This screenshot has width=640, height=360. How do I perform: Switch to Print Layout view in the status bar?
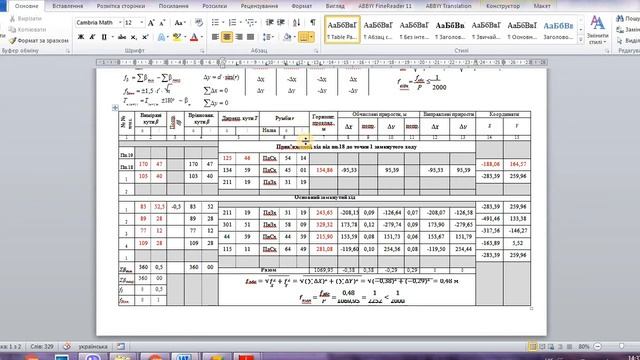(x=533, y=347)
